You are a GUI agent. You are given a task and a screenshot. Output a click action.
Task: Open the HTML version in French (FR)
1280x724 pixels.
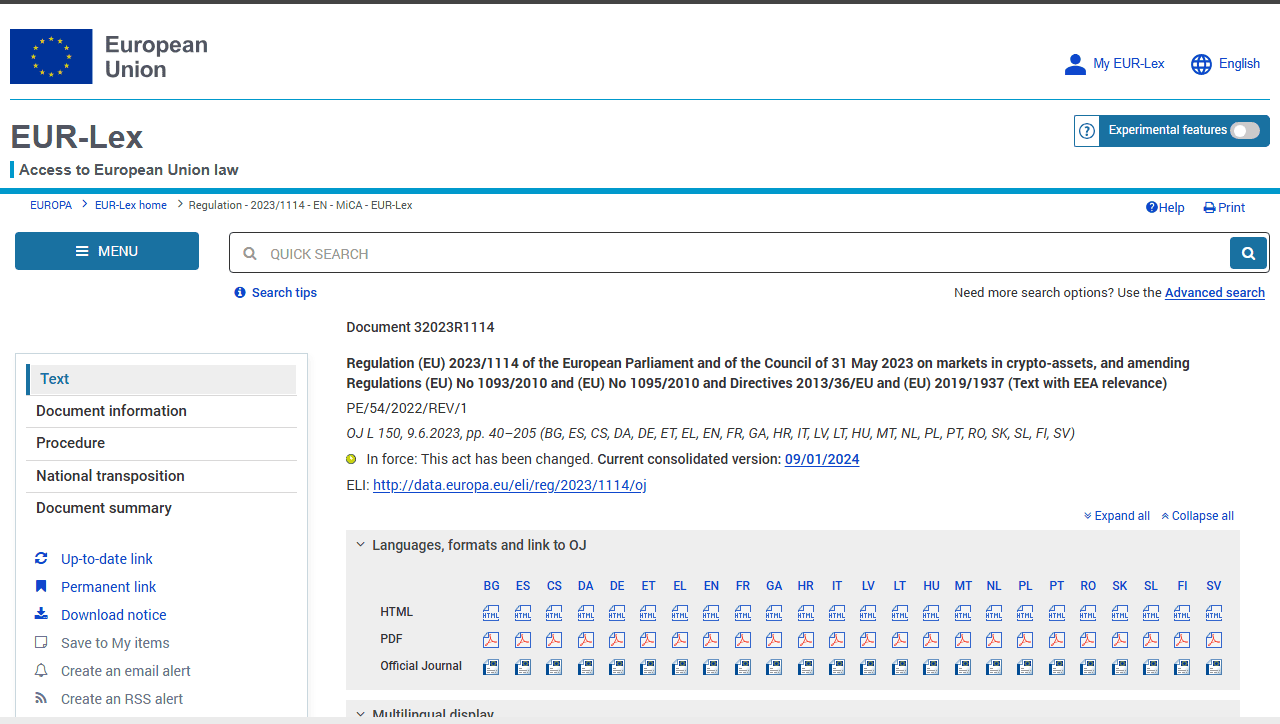pyautogui.click(x=743, y=613)
